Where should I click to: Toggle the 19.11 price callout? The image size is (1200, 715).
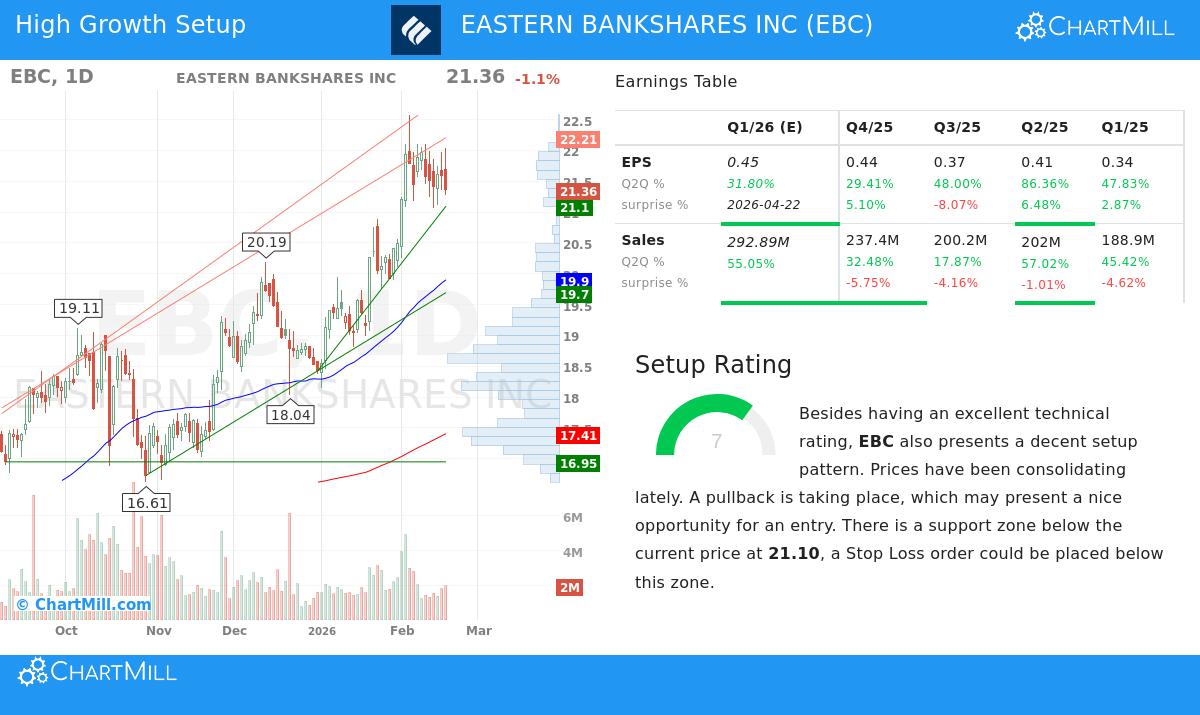[x=78, y=309]
